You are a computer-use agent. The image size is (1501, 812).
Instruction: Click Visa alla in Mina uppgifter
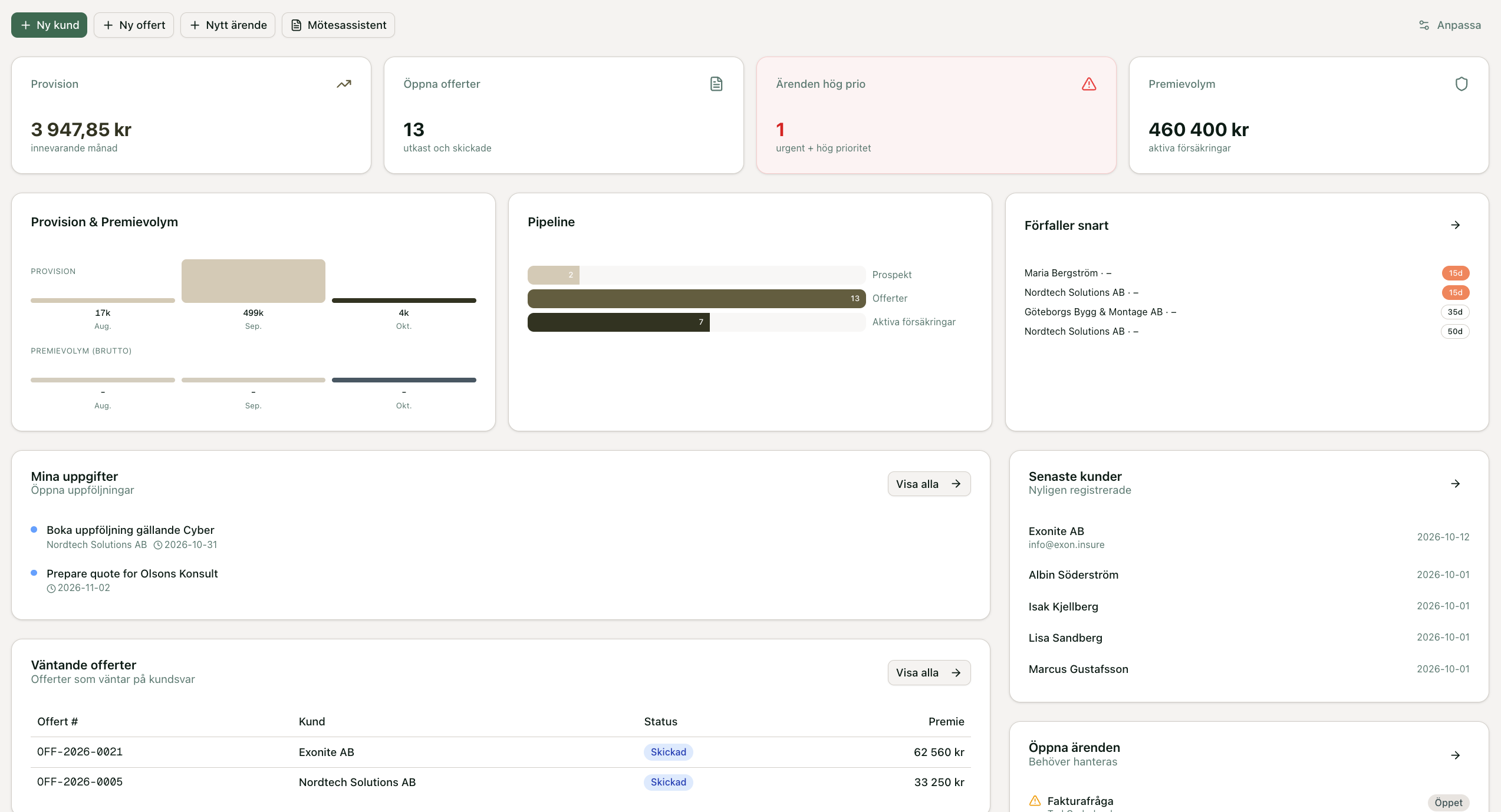(929, 484)
